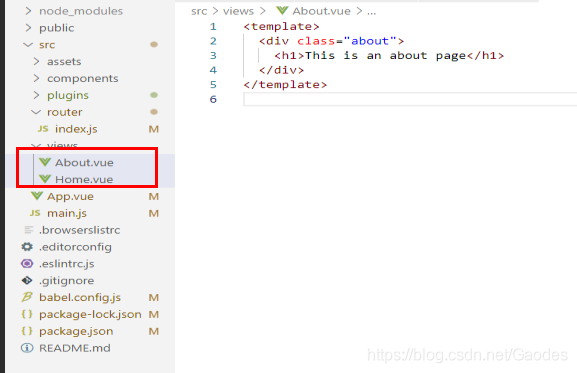The width and height of the screenshot is (577, 373).
Task: Select the plugins folder label
Action: [68, 95]
